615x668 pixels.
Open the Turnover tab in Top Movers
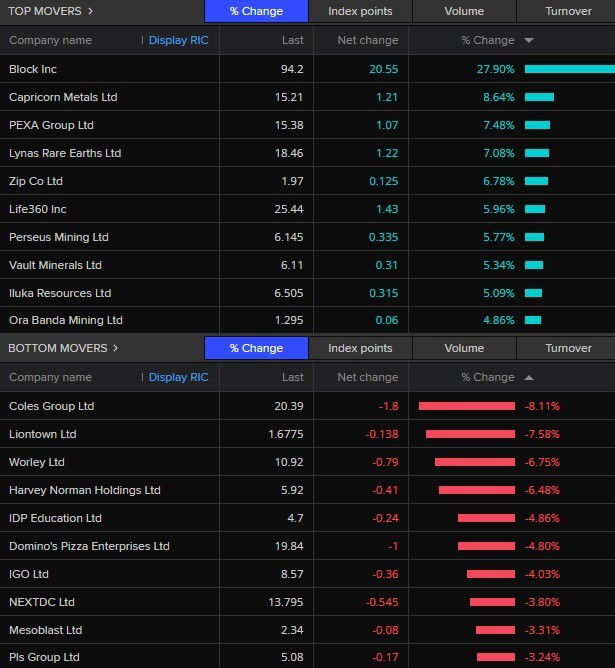(x=567, y=11)
